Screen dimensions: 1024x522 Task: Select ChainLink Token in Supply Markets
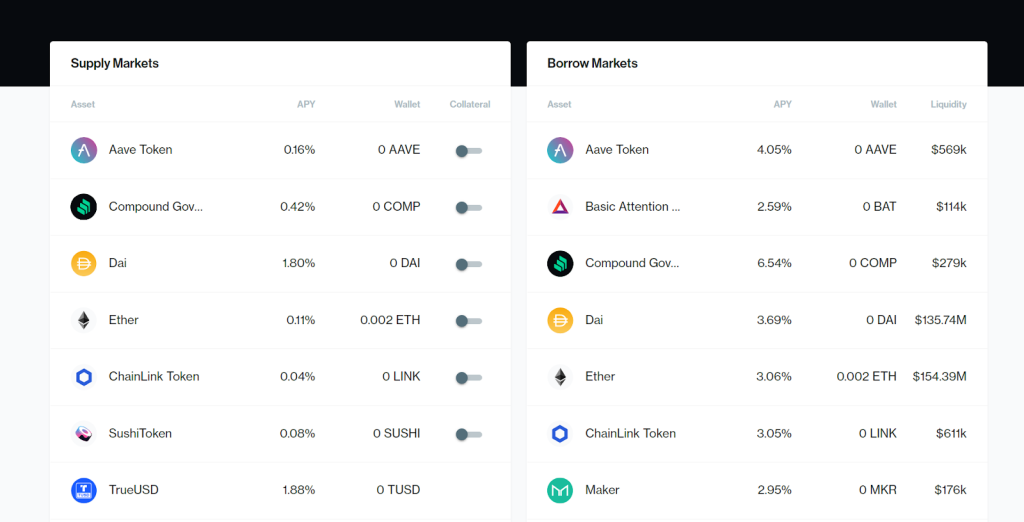pyautogui.click(x=154, y=377)
